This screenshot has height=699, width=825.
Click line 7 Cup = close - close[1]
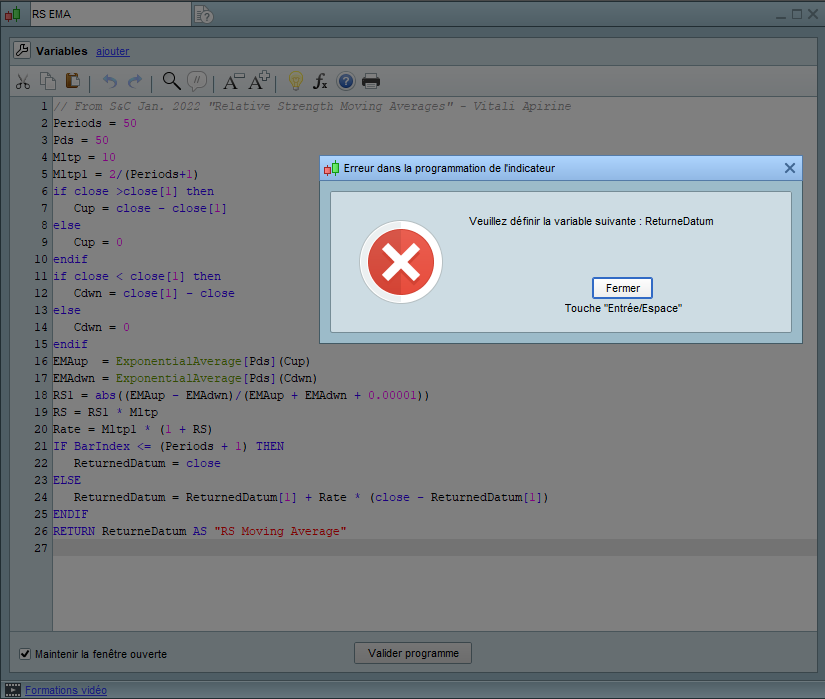(150, 208)
